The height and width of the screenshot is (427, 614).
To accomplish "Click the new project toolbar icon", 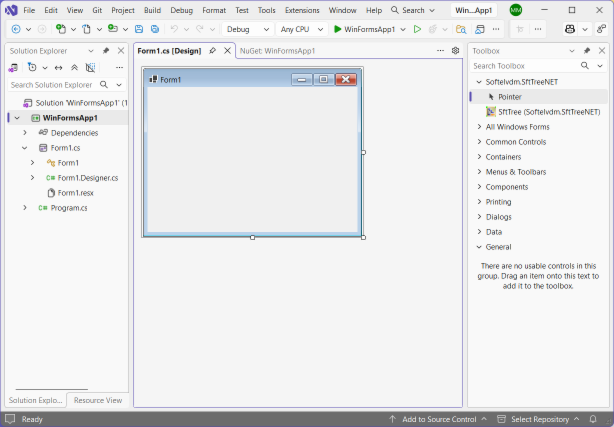I will point(61,29).
